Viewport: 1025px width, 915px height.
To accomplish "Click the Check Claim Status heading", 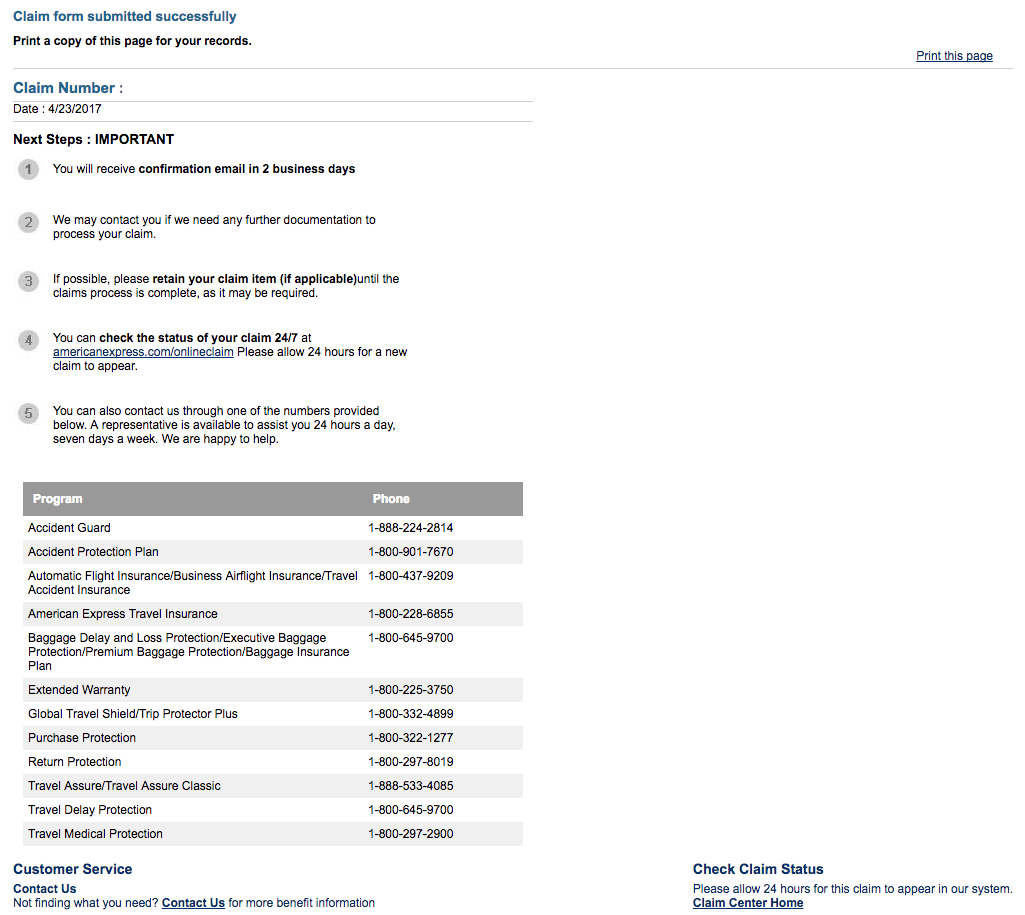I will (x=758, y=869).
